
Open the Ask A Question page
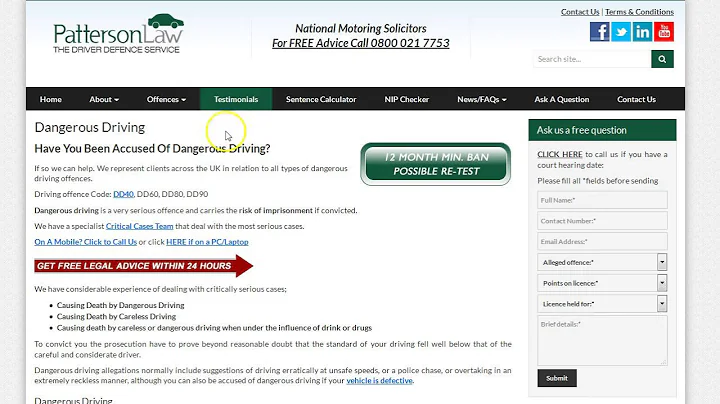point(562,99)
